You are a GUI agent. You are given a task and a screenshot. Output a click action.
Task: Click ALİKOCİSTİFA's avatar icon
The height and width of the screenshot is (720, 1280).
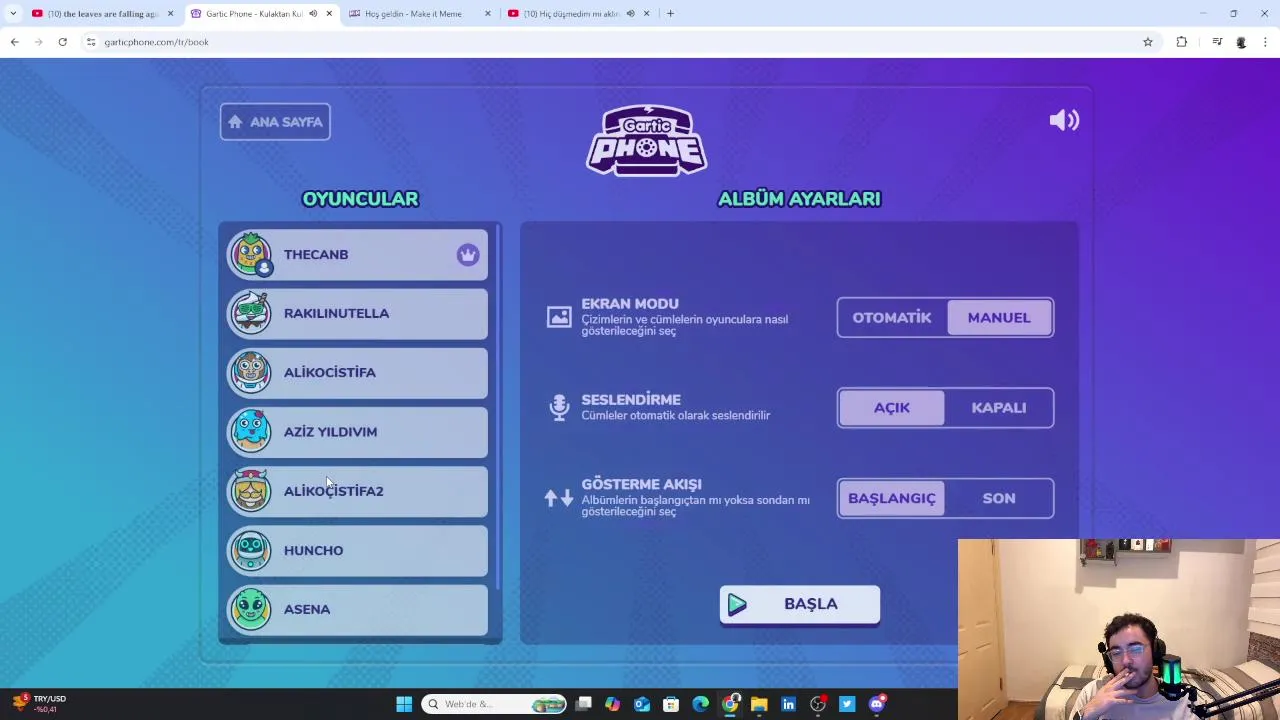coord(250,372)
